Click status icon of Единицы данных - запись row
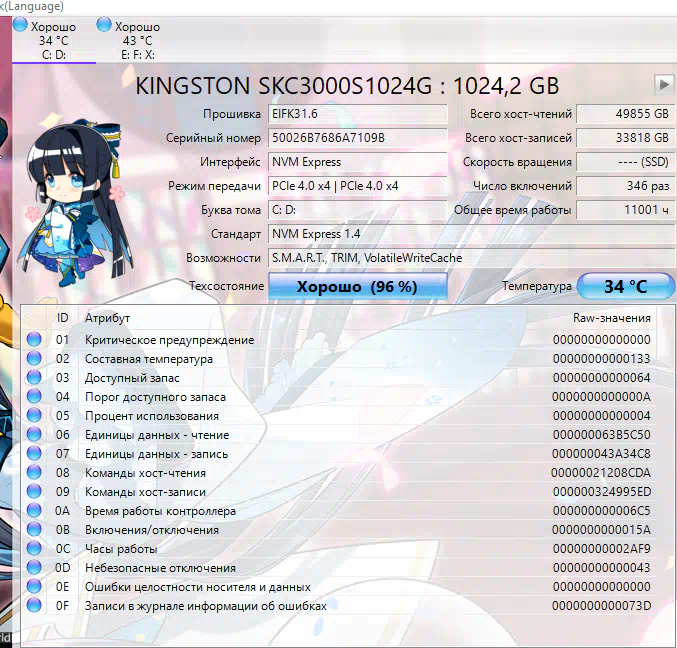Image resolution: width=677 pixels, height=648 pixels. [34, 453]
